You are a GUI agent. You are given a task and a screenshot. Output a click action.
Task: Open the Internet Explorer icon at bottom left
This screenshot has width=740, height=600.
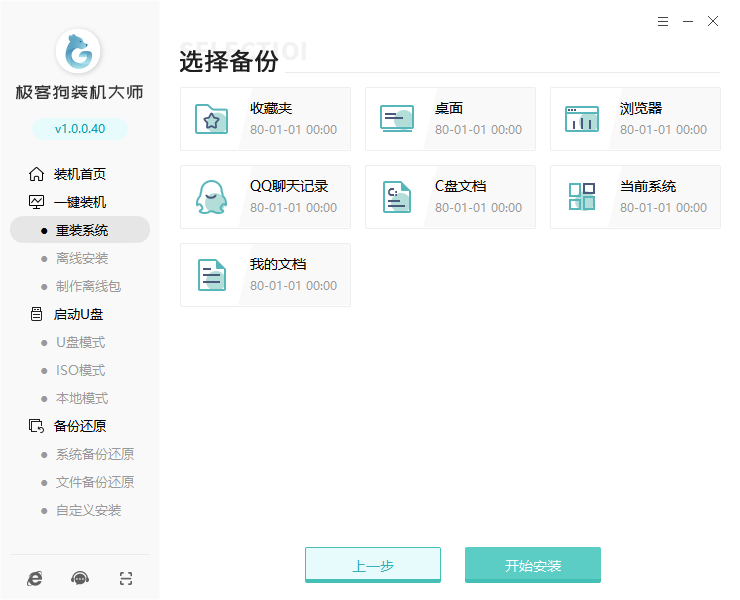[35, 578]
